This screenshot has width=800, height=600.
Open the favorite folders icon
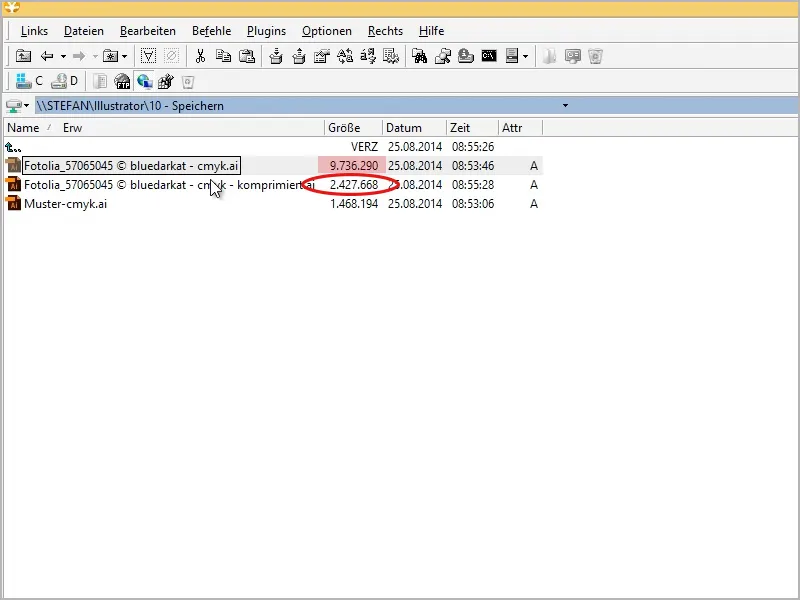click(x=111, y=56)
